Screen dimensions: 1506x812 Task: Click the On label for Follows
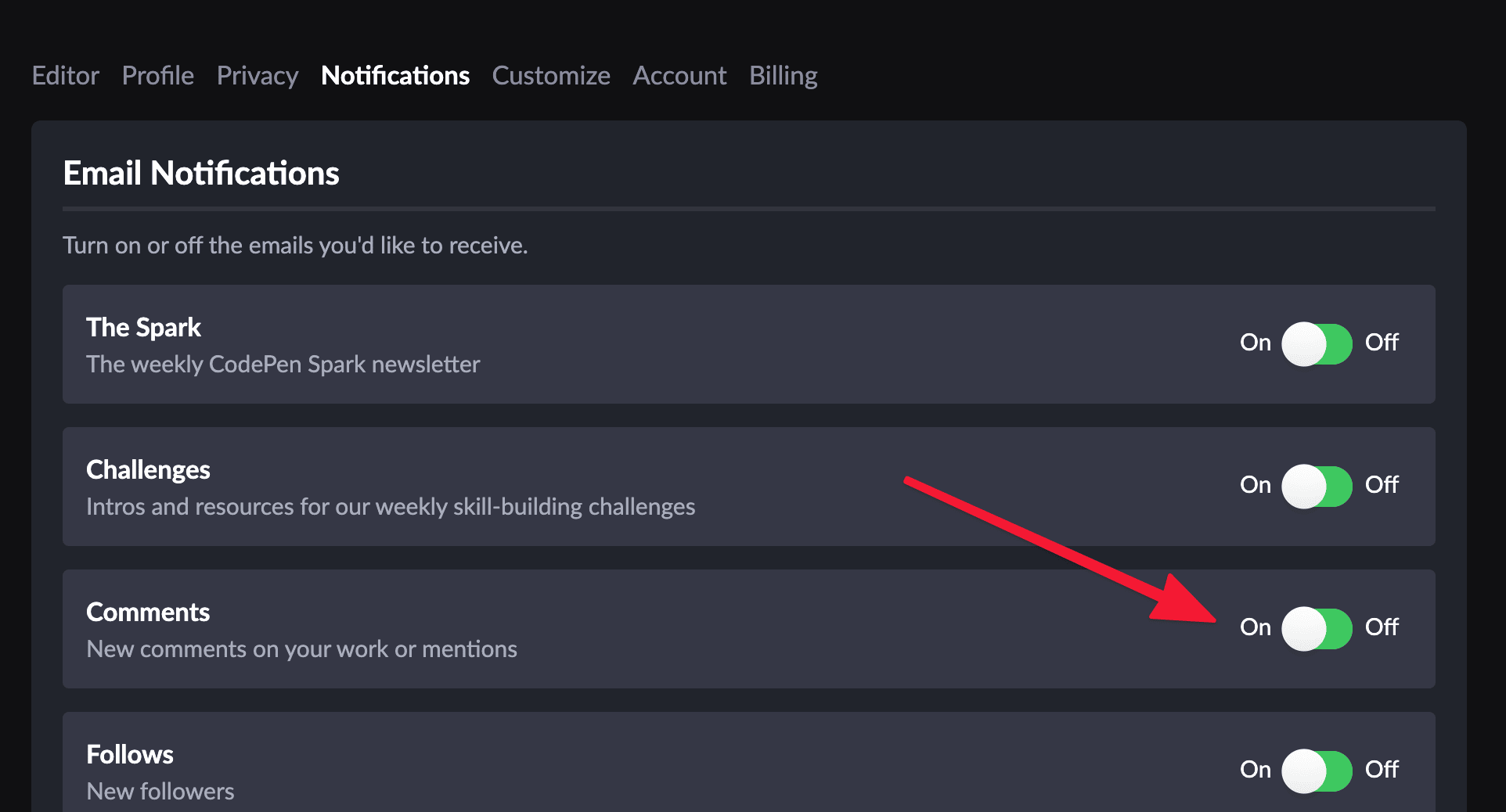click(x=1256, y=770)
